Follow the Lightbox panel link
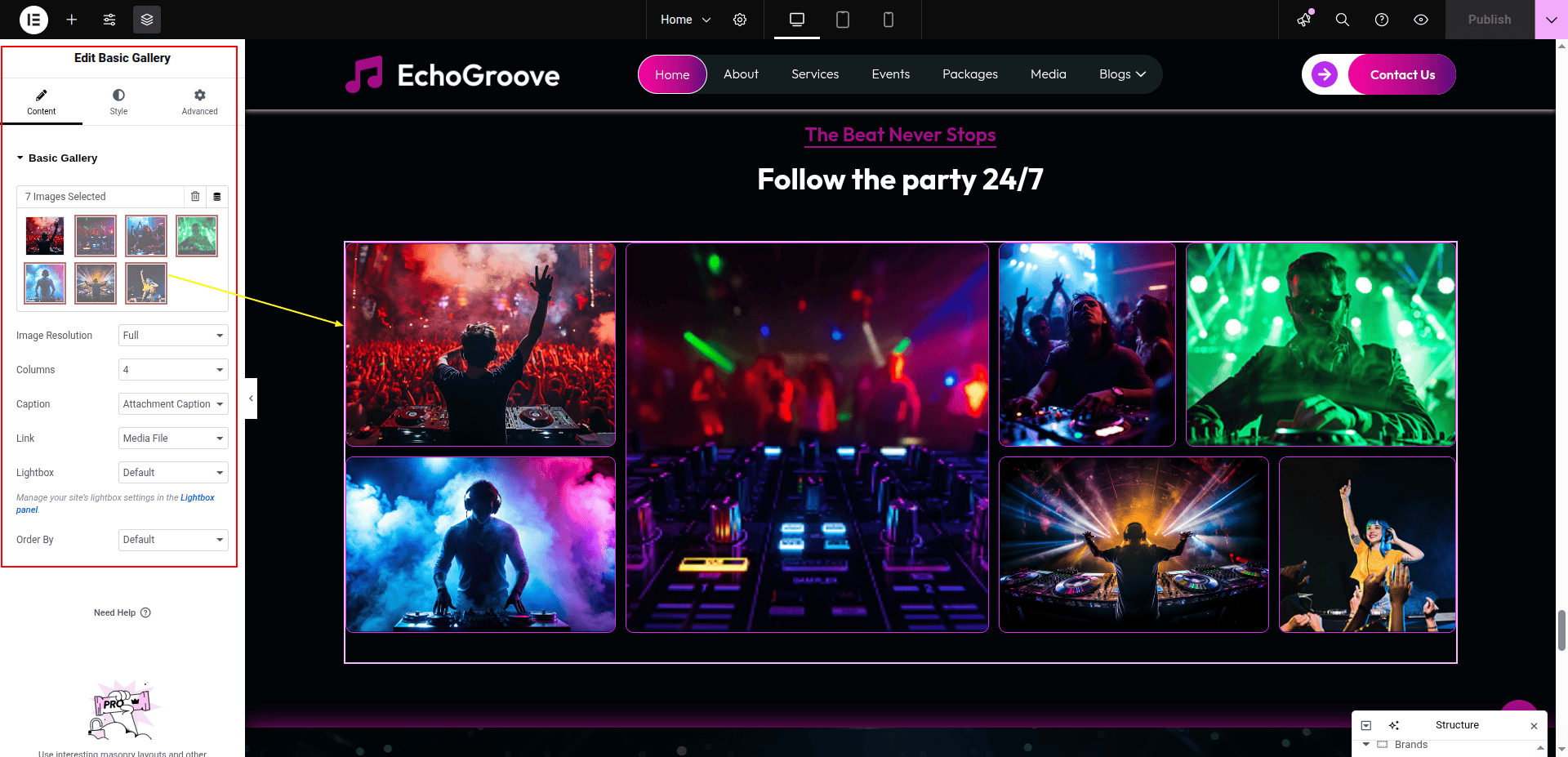Image resolution: width=1568 pixels, height=757 pixels. pyautogui.click(x=197, y=497)
